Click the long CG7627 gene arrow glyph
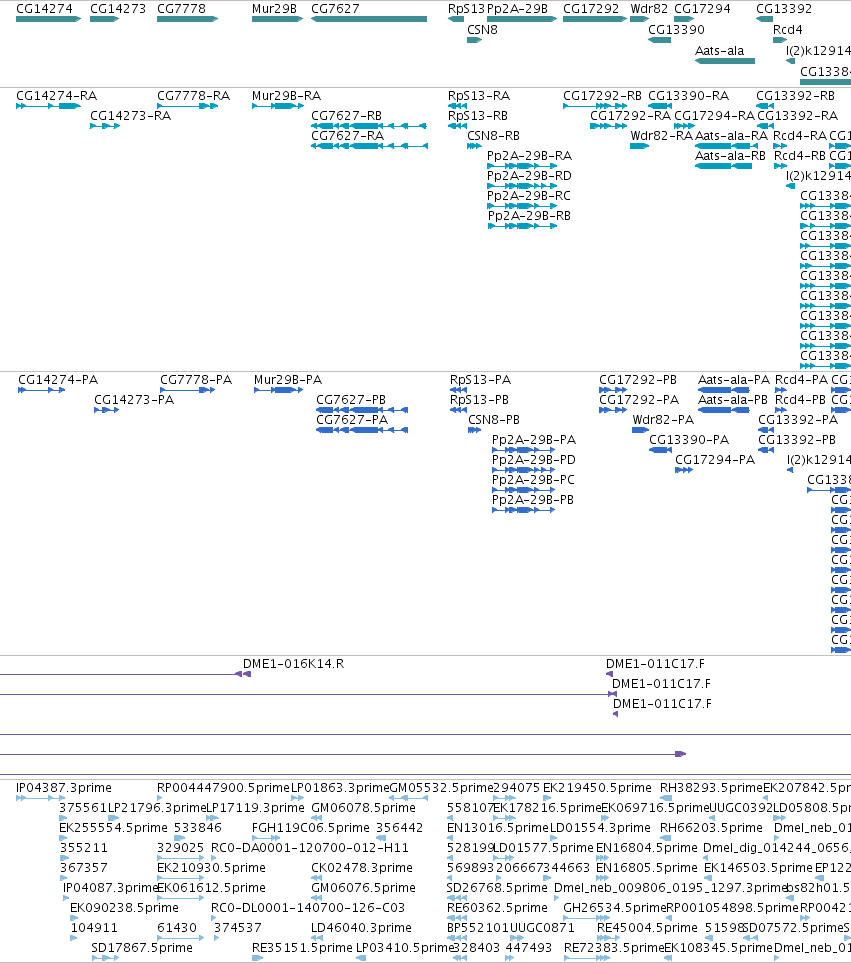This screenshot has height=963, width=851. coord(369,19)
